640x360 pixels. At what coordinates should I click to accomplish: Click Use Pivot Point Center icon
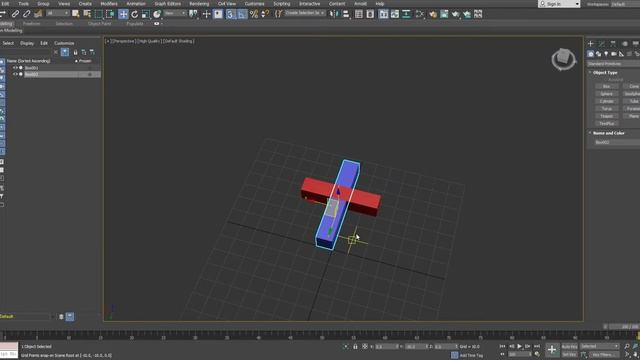coord(193,14)
